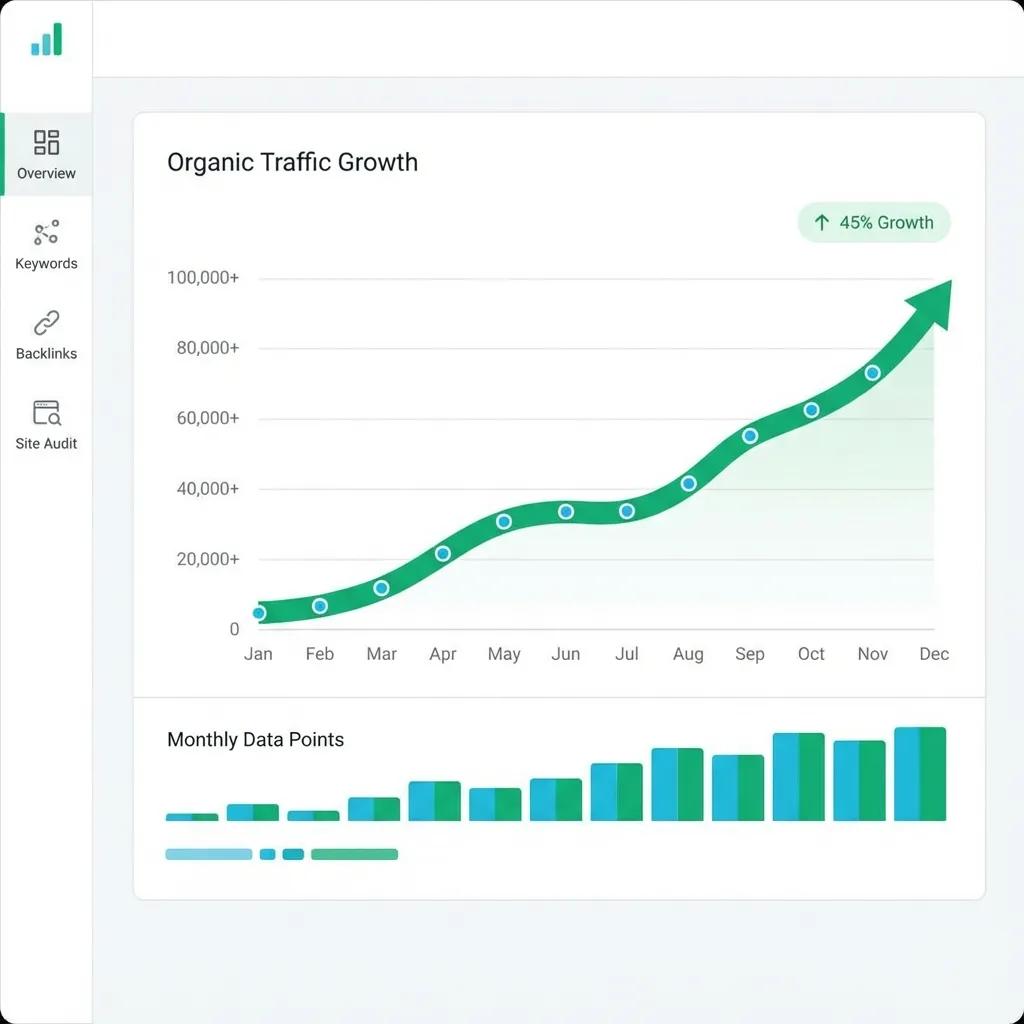This screenshot has height=1024, width=1024.
Task: Click the green legend color swatch
Action: pos(356,854)
